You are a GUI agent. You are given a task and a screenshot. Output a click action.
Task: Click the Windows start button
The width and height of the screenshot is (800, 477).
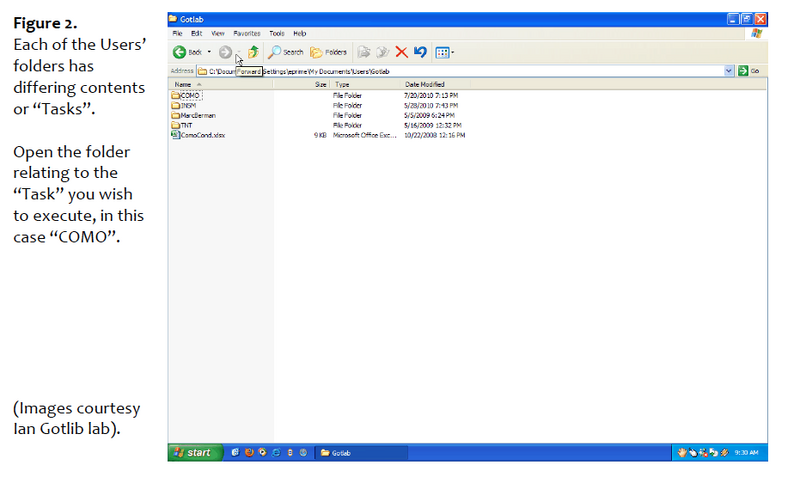click(195, 453)
